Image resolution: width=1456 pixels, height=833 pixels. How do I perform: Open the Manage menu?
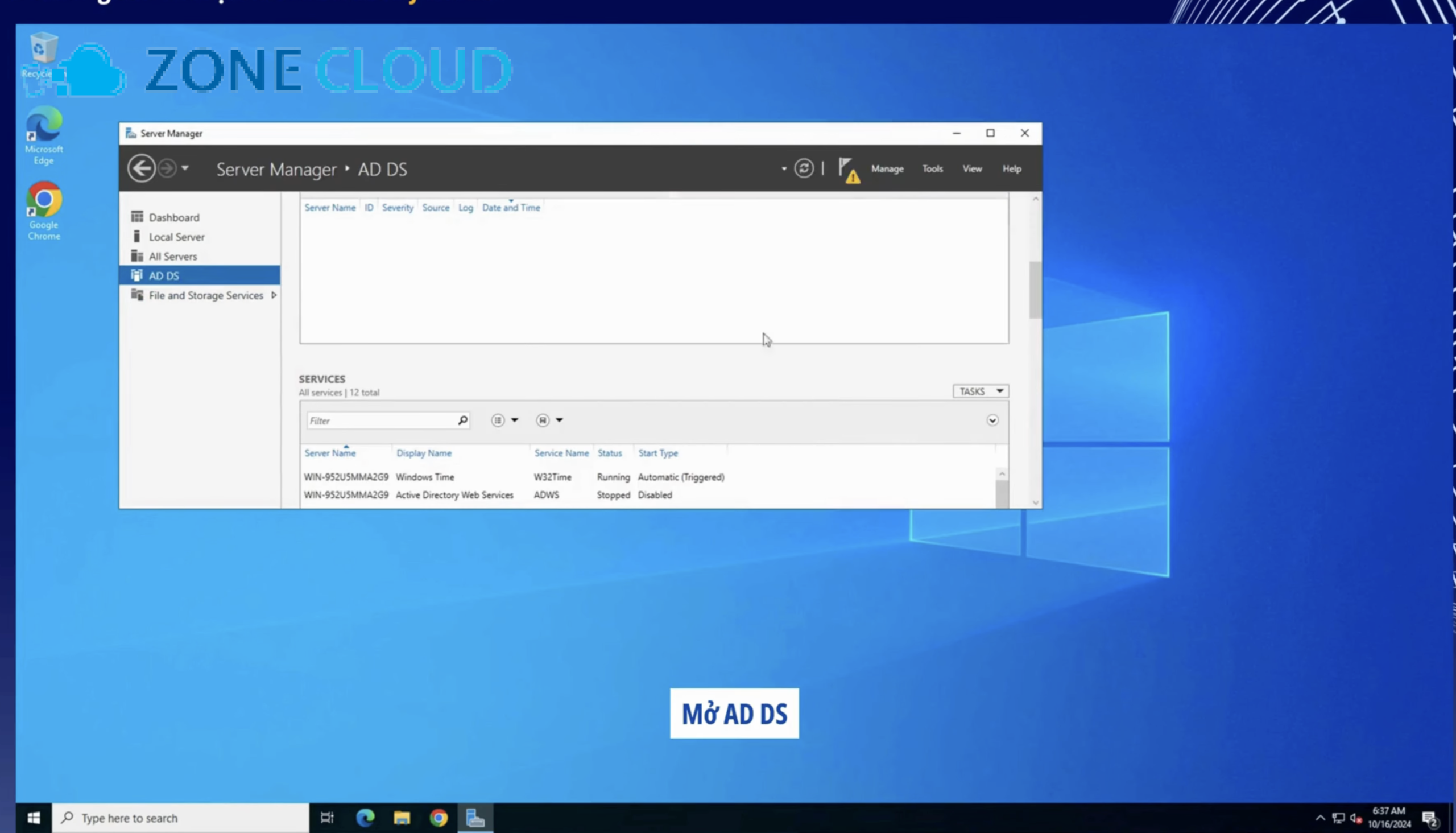pyautogui.click(x=887, y=169)
